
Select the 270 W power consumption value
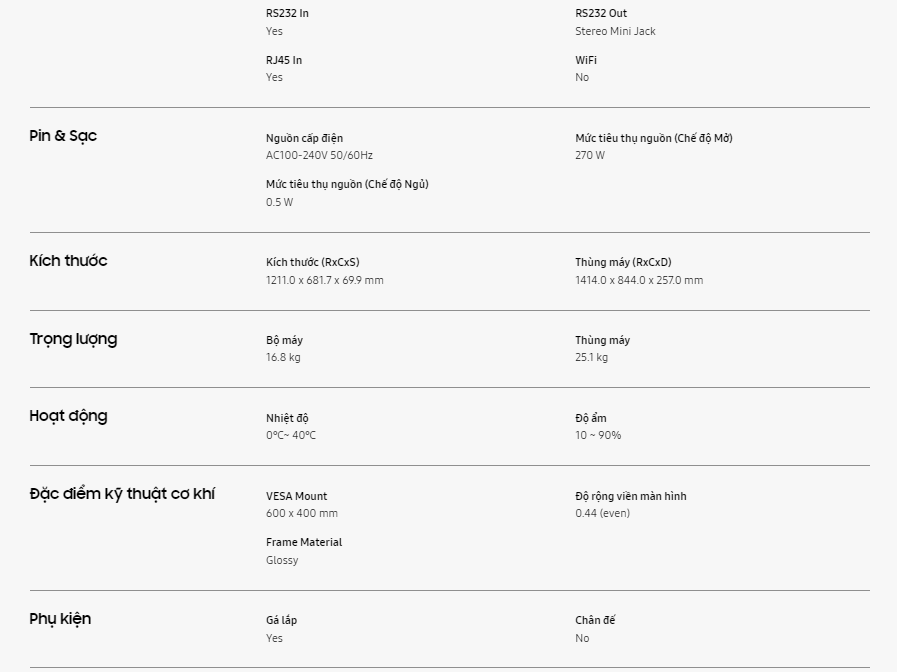590,155
